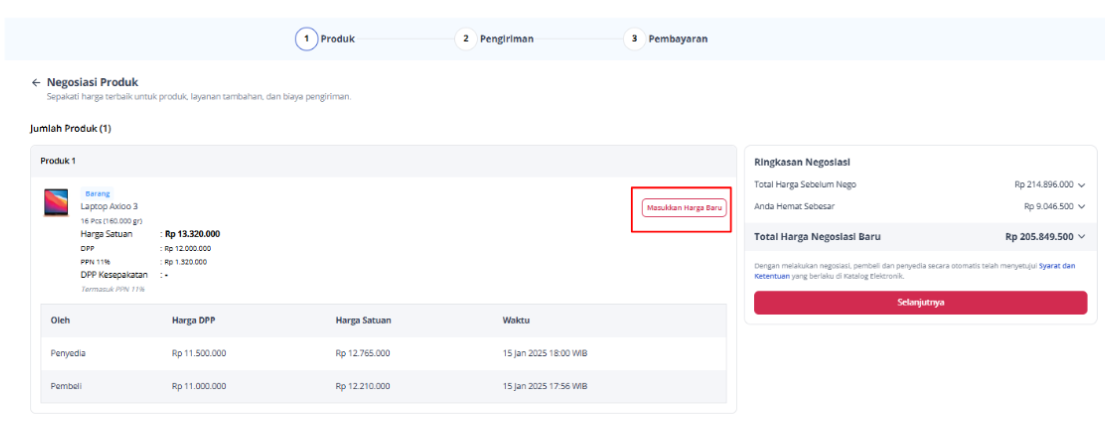Image resolution: width=1105 pixels, height=442 pixels.
Task: Click the DPP value Rp 12.000.000
Action: click(x=187, y=248)
